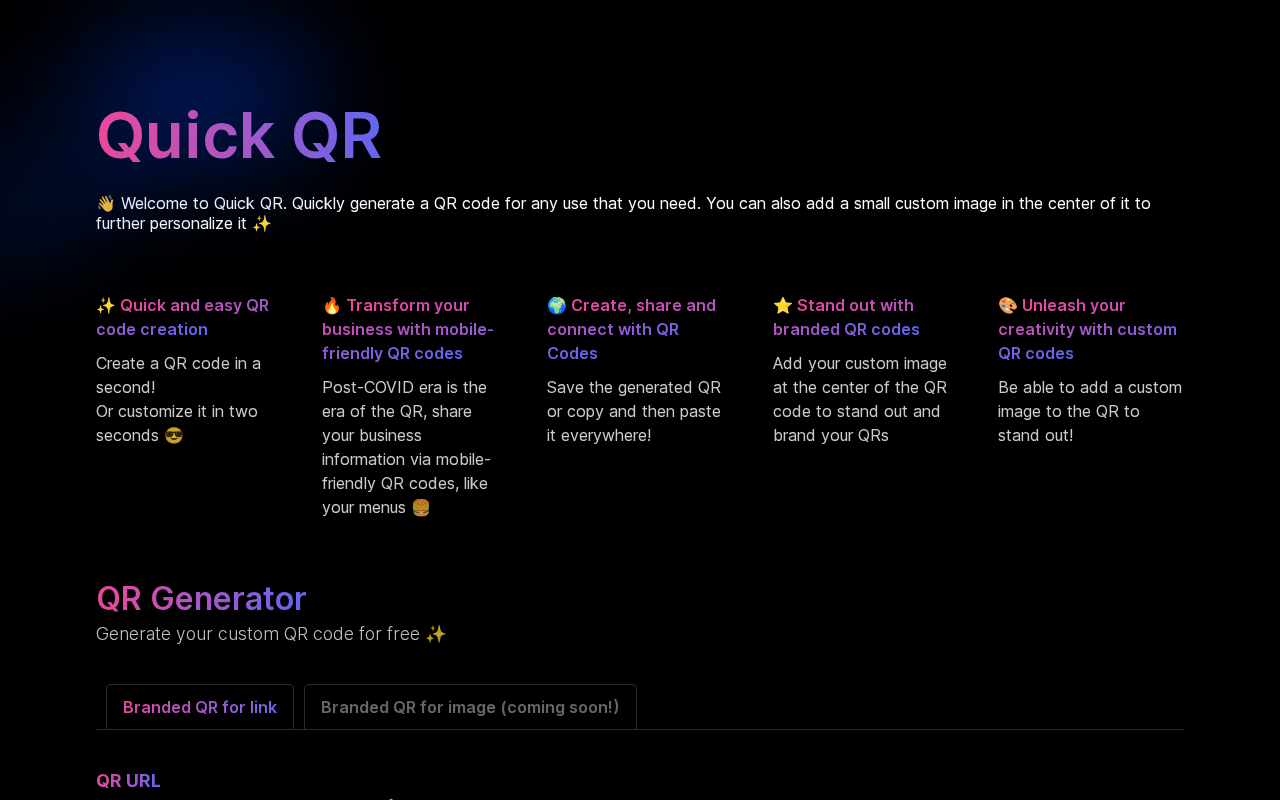Click the star emoji before 'Stand out'
Image resolution: width=1280 pixels, height=800 pixels.
783,305
